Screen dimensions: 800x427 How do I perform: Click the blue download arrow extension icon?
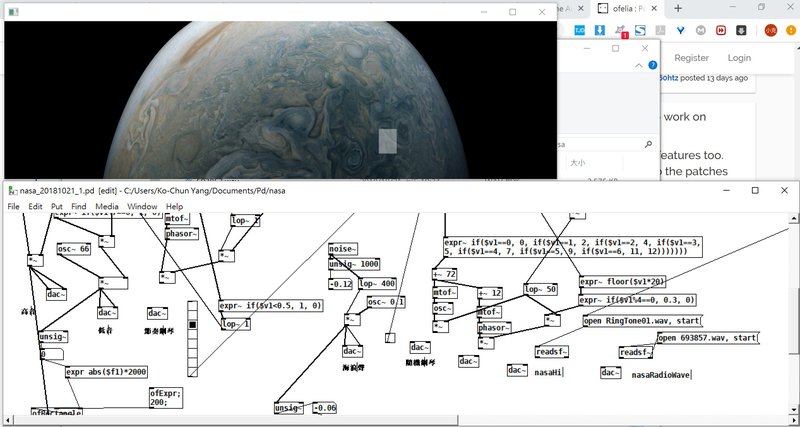click(x=600, y=31)
